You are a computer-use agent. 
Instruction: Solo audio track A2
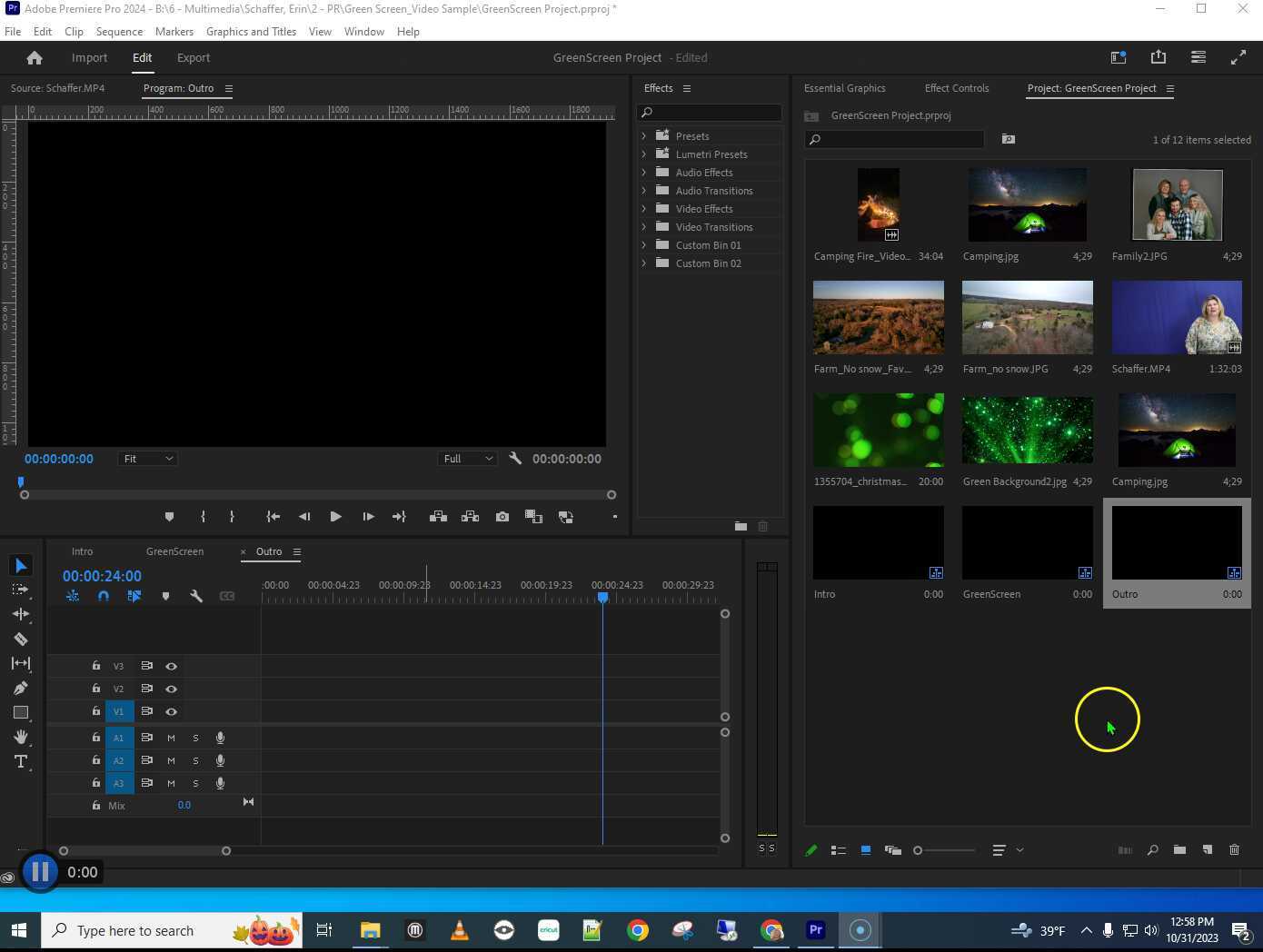[195, 760]
